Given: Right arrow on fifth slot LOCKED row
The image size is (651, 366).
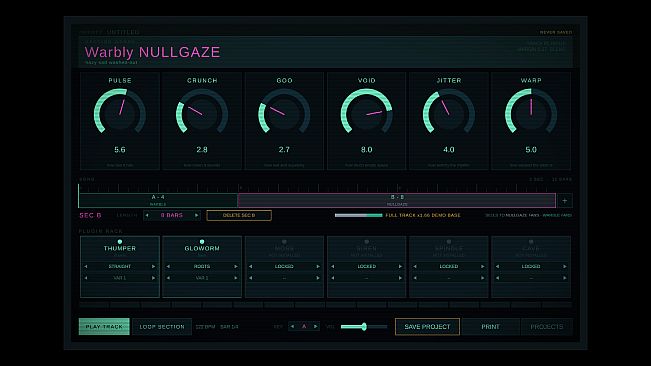Looking at the screenshot, I should pos(482,266).
